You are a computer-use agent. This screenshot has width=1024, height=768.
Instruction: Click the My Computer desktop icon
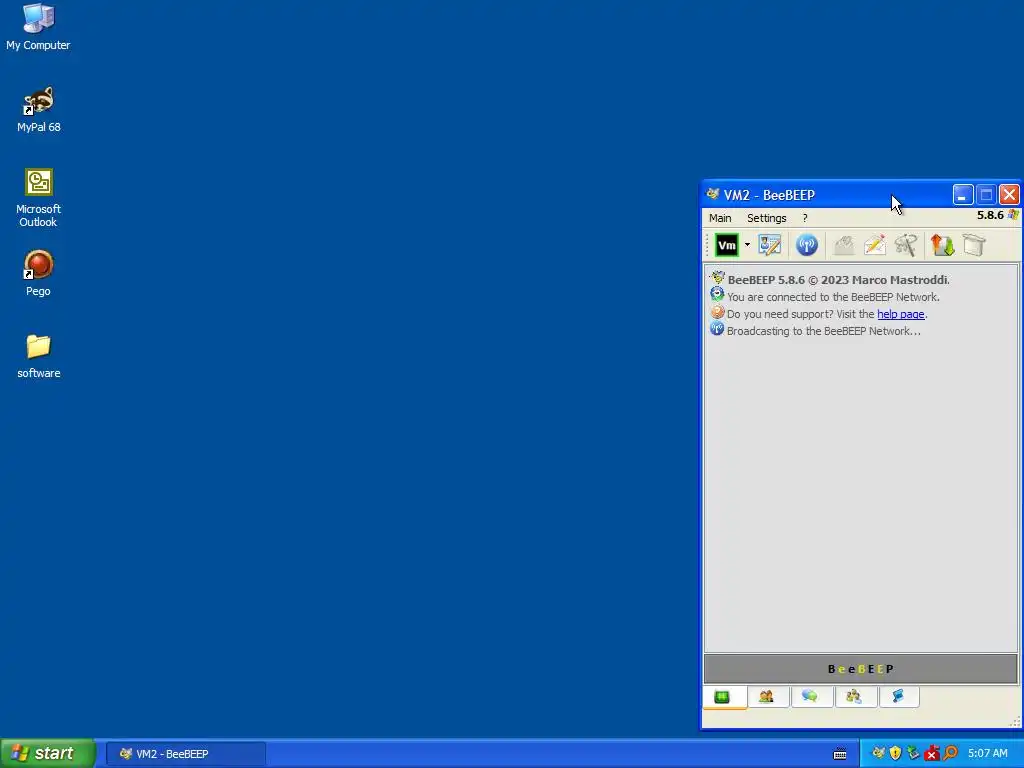(38, 27)
